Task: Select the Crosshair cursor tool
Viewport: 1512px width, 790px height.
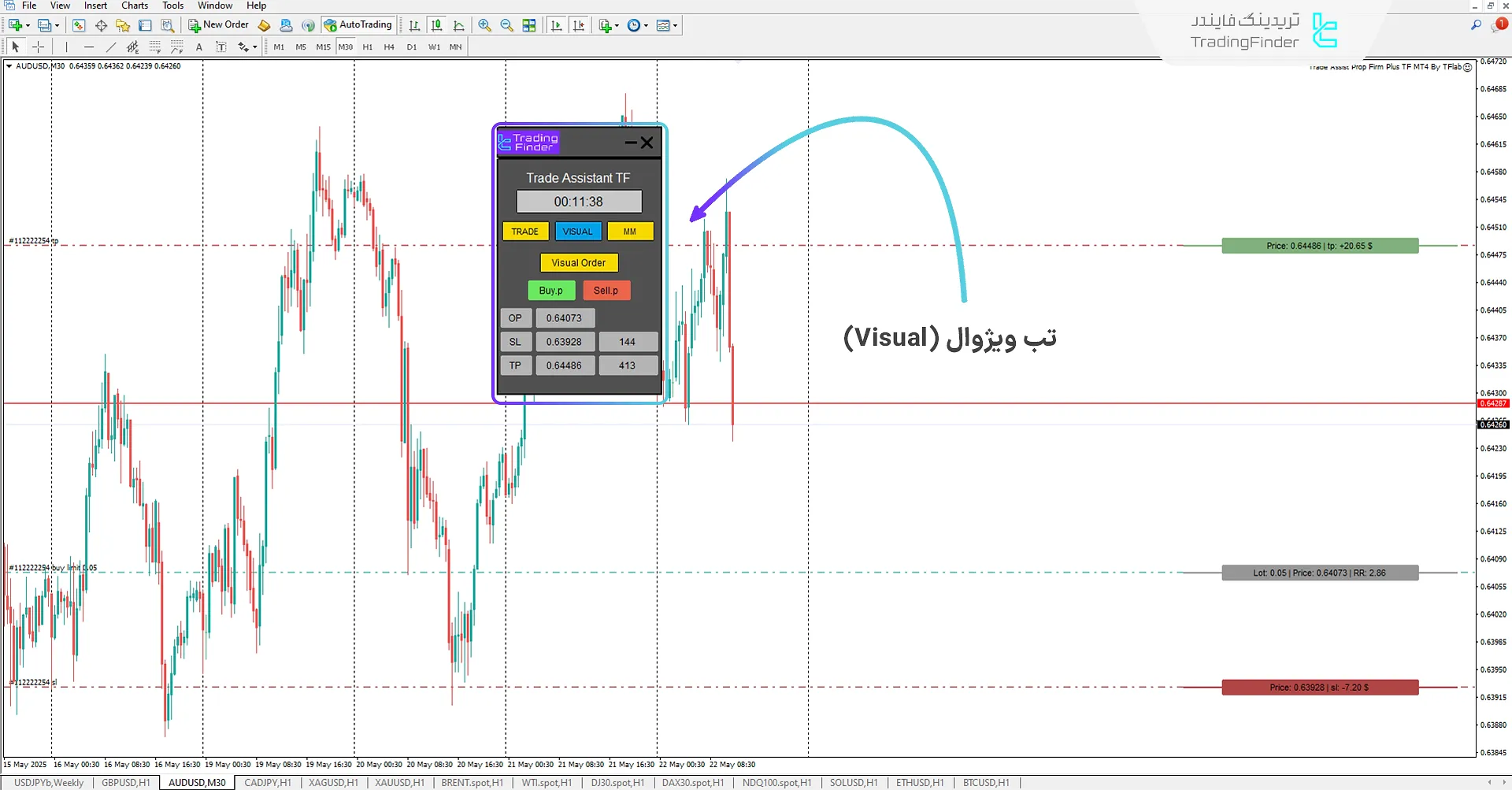Action: (38, 47)
